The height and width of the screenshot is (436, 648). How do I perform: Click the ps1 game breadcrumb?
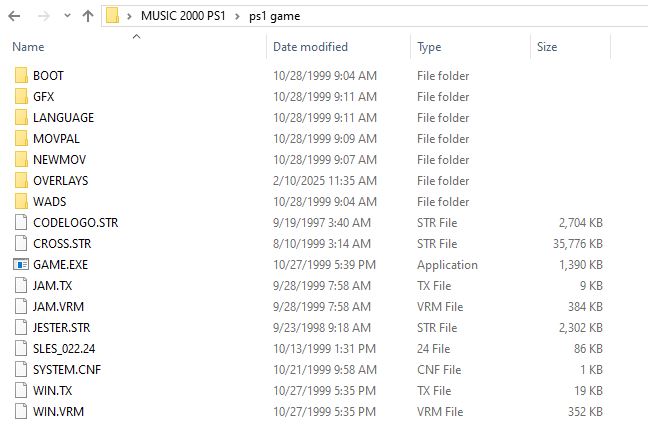pyautogui.click(x=273, y=16)
